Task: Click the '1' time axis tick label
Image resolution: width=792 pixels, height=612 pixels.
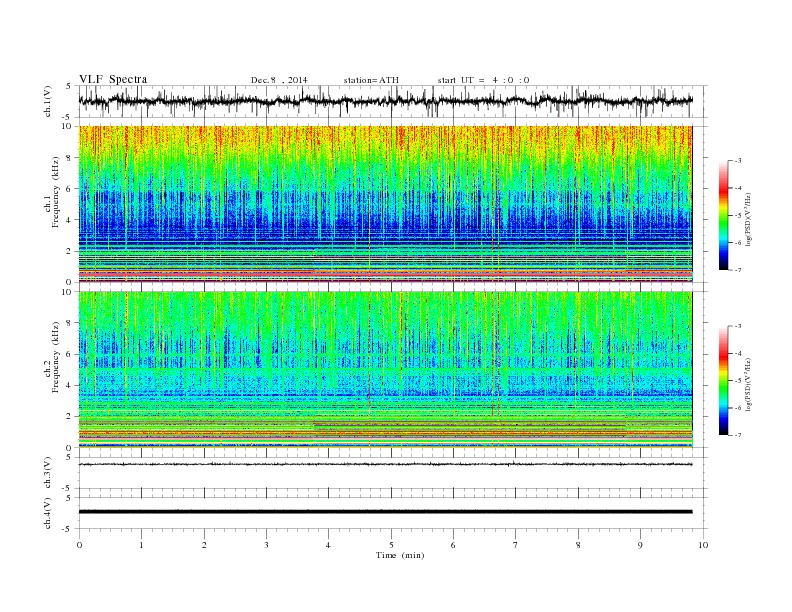Action: 141,545
